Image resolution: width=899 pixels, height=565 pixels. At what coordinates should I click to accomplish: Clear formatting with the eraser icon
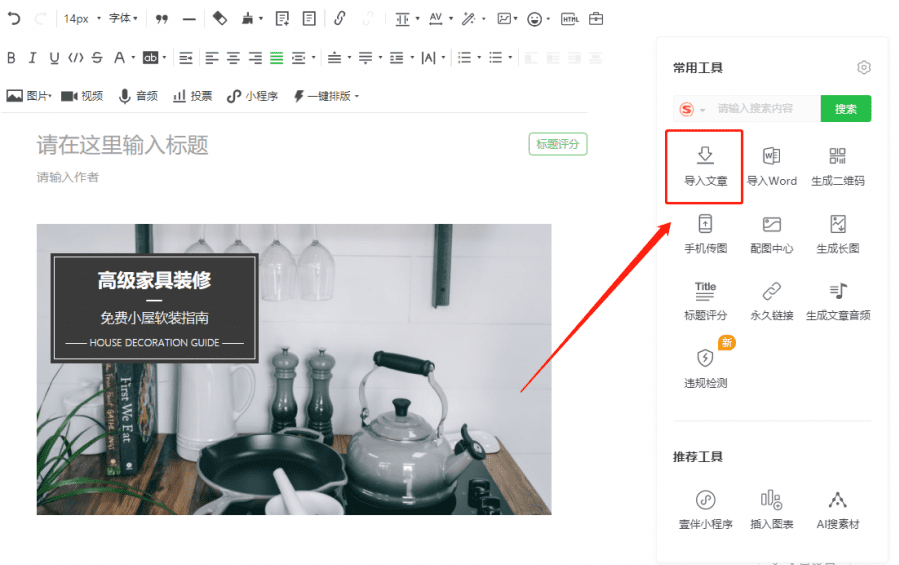[220, 19]
